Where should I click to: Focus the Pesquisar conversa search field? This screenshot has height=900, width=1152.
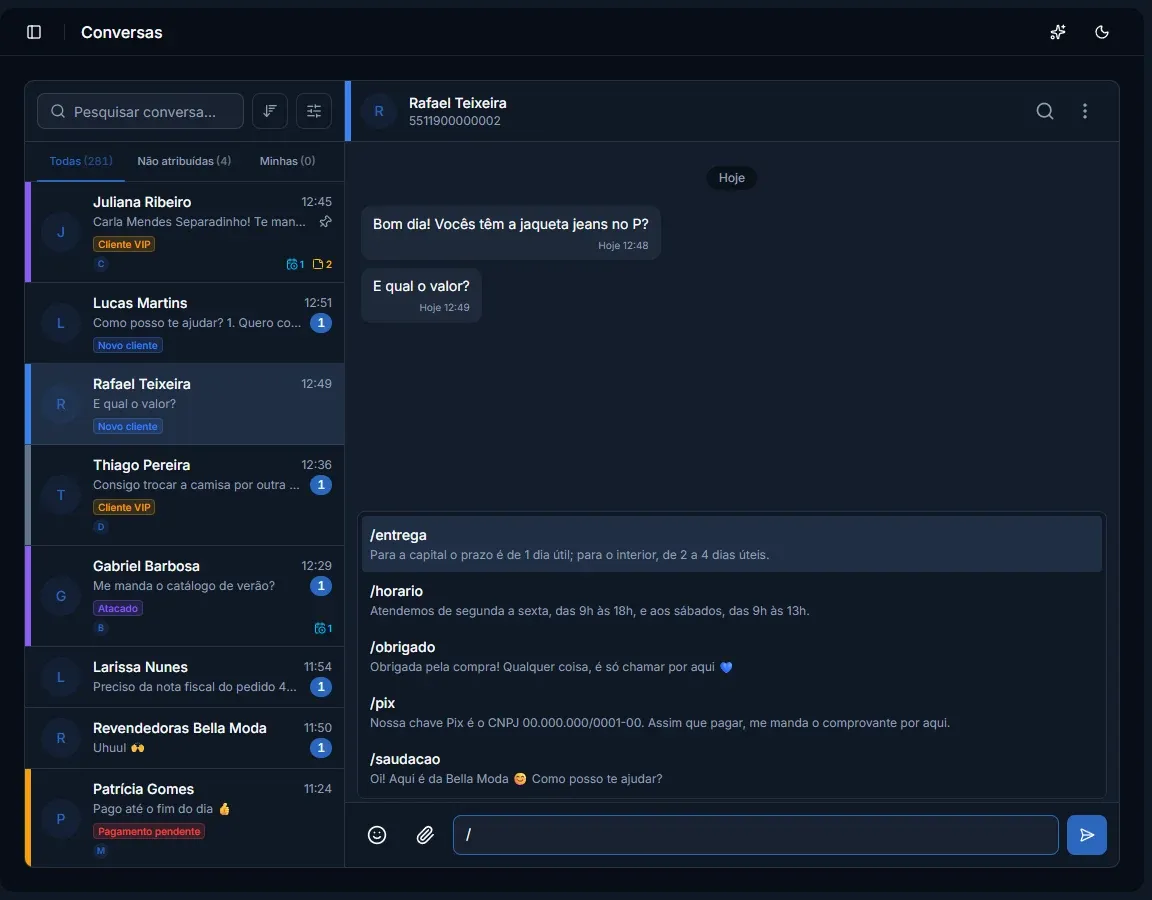[x=140, y=111]
